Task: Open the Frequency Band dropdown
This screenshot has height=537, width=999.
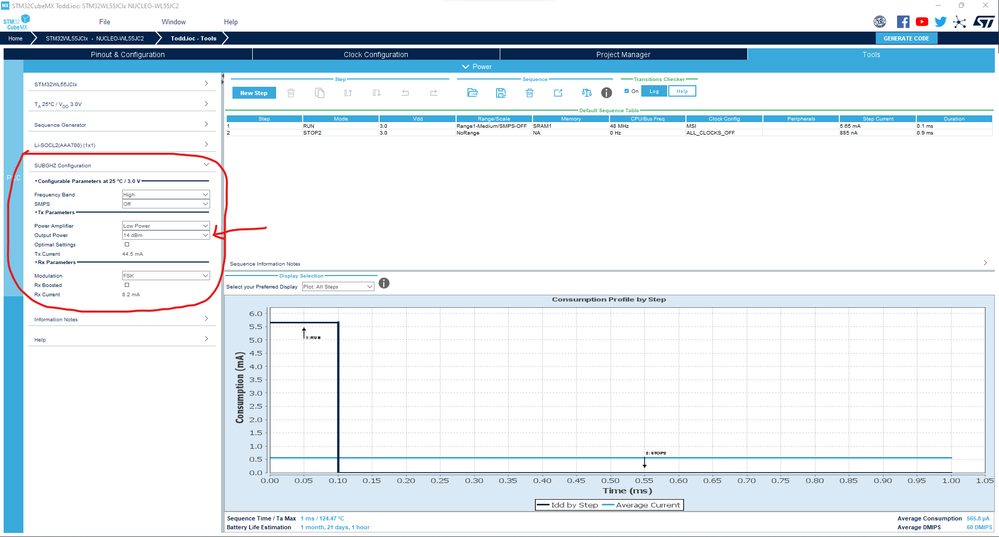Action: pyautogui.click(x=166, y=195)
